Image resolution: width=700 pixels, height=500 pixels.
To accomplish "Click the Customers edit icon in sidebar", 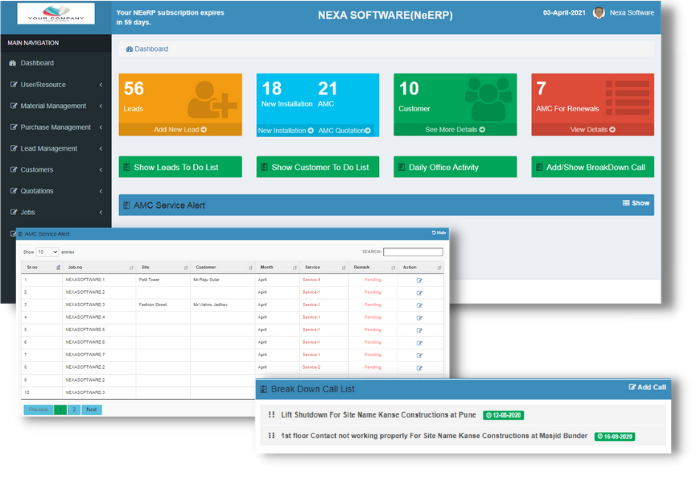I will pyautogui.click(x=13, y=170).
